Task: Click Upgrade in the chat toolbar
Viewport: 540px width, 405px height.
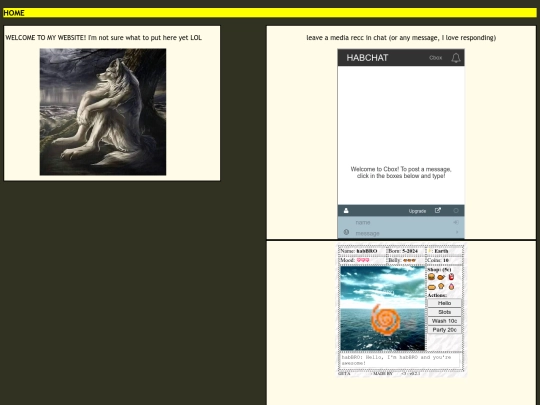Action: (417, 211)
